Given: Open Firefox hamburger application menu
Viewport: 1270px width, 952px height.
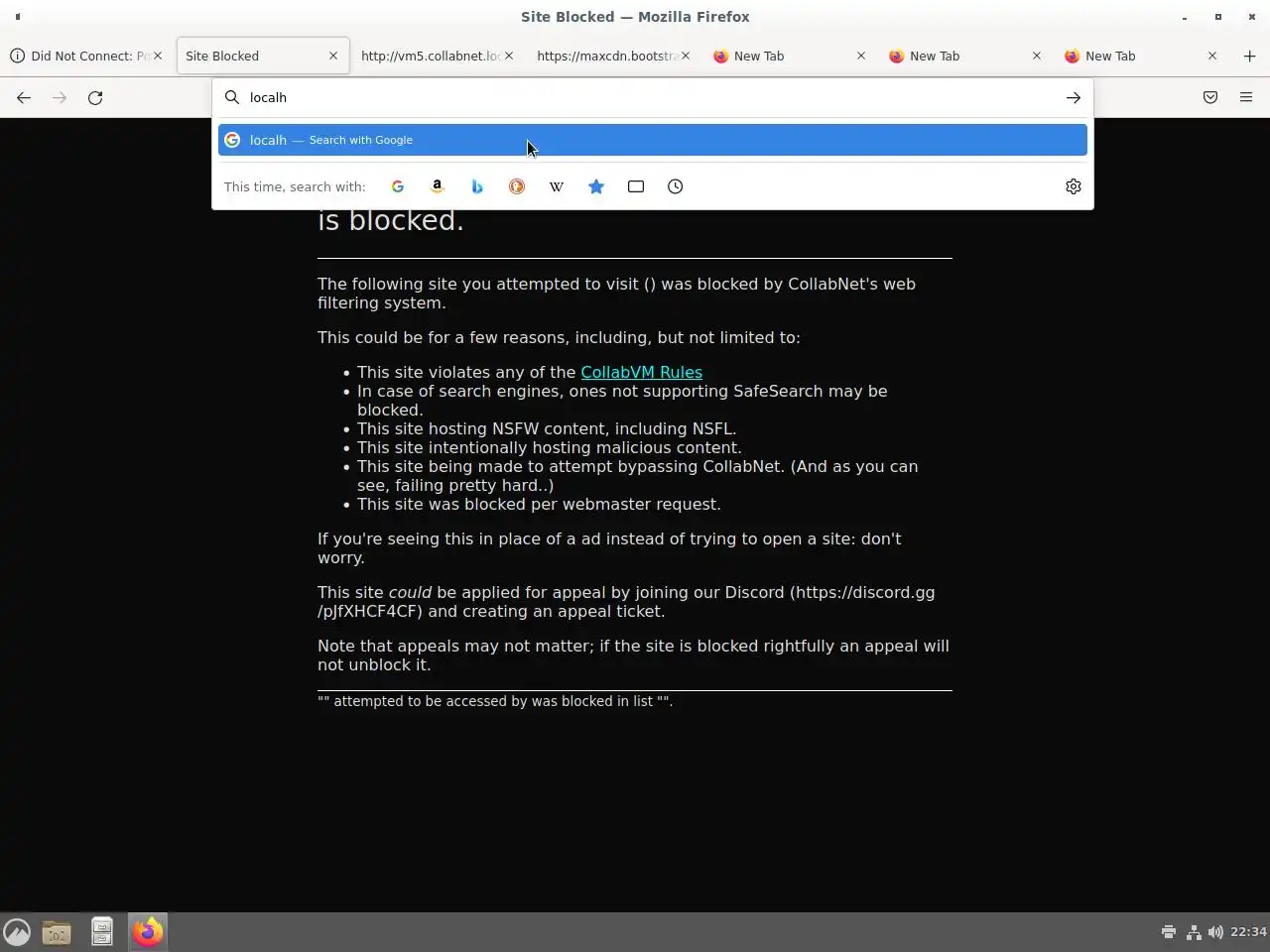Looking at the screenshot, I should tap(1246, 97).
